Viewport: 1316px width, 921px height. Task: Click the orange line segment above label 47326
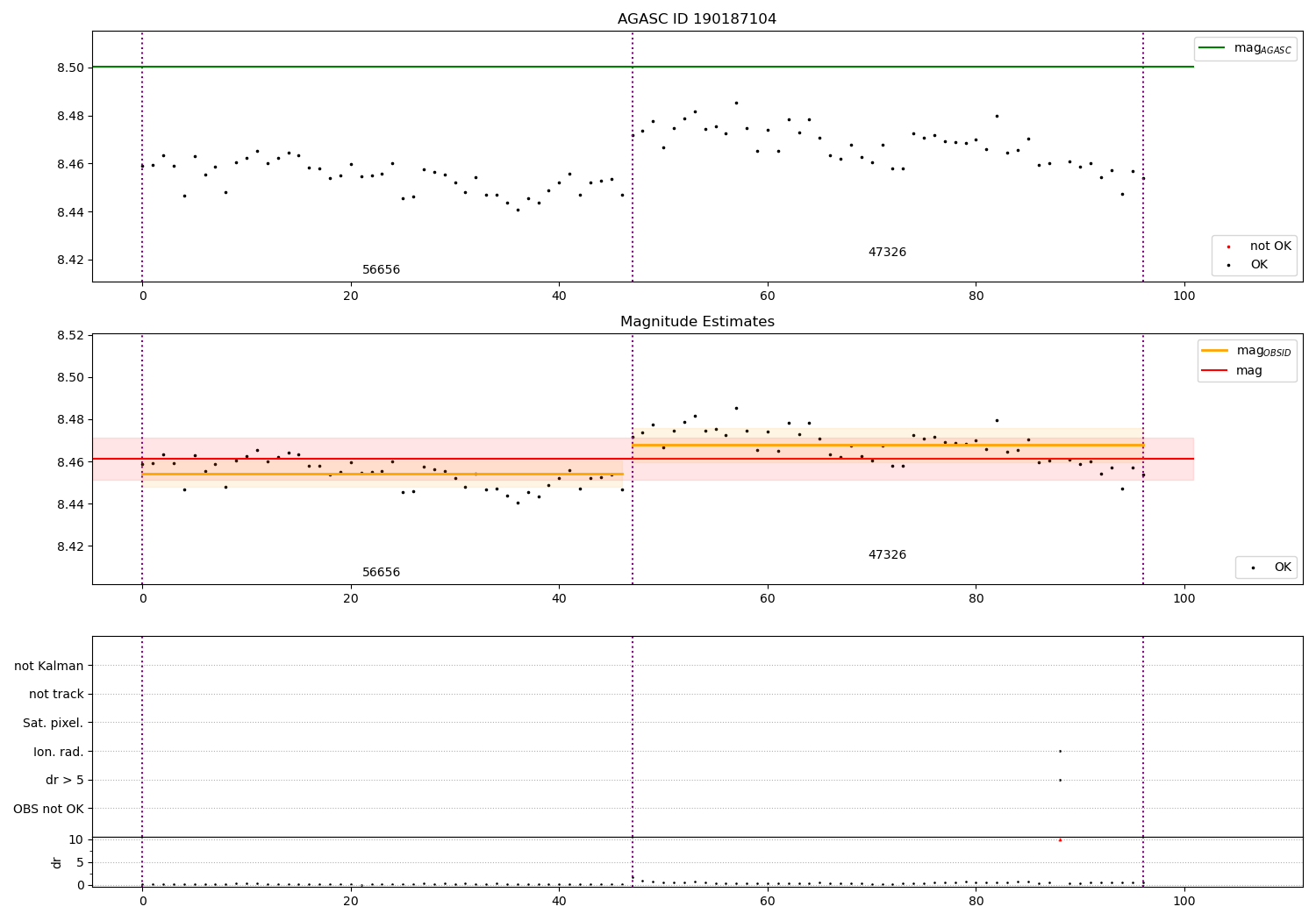(888, 445)
